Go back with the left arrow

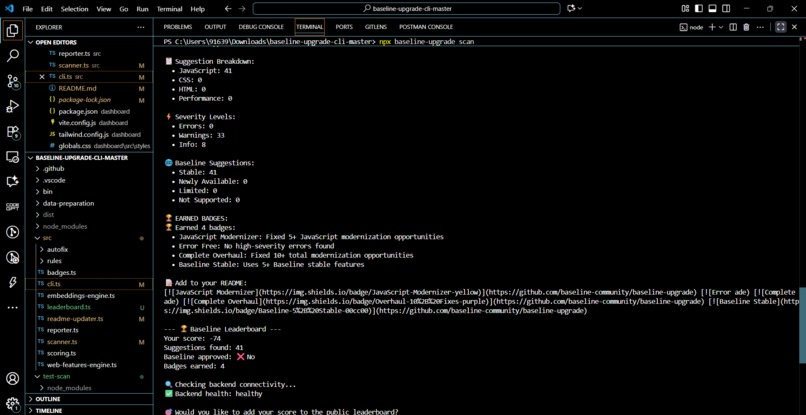coord(228,9)
